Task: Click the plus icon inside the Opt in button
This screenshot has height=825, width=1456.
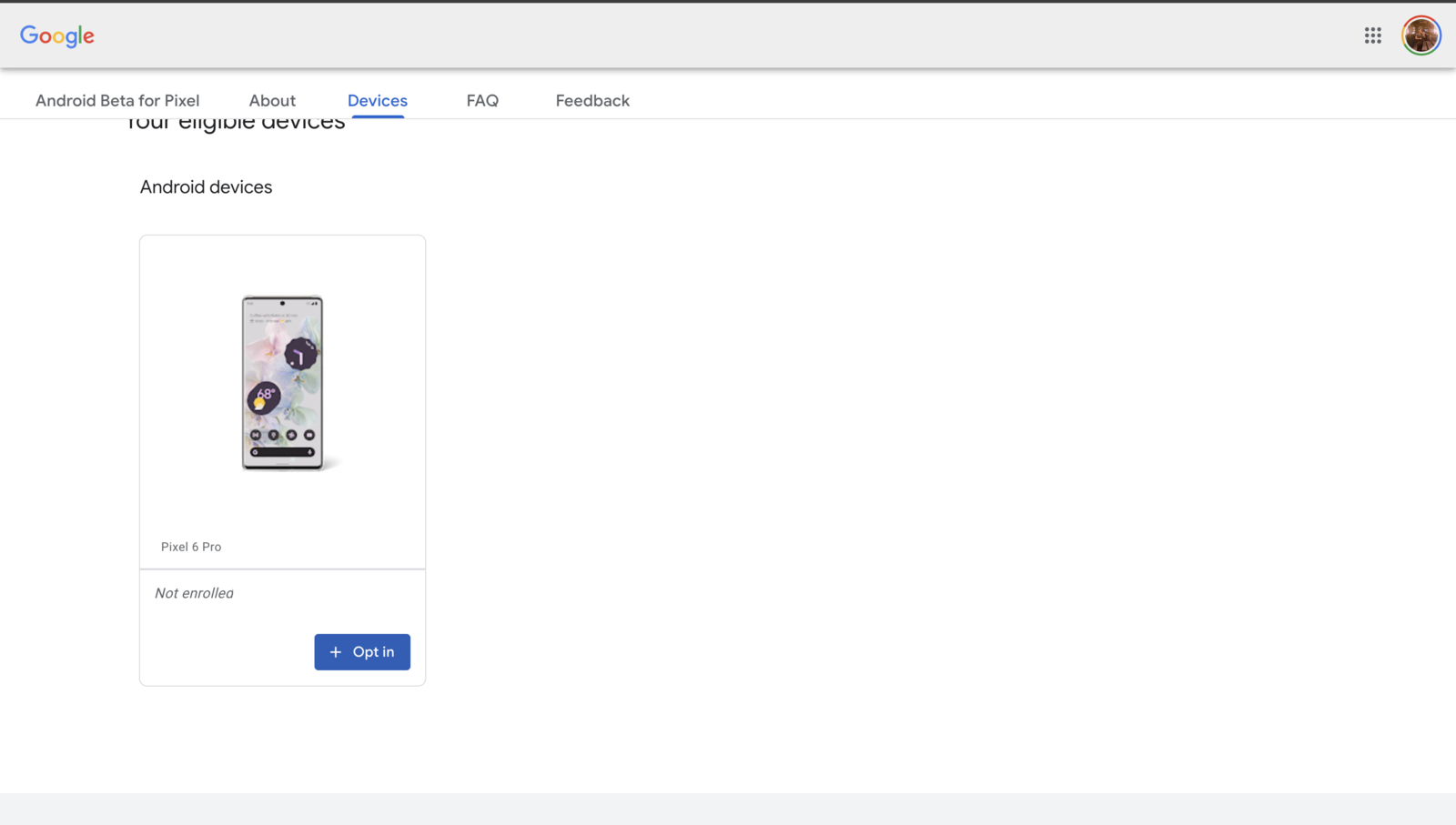Action: pyautogui.click(x=337, y=652)
